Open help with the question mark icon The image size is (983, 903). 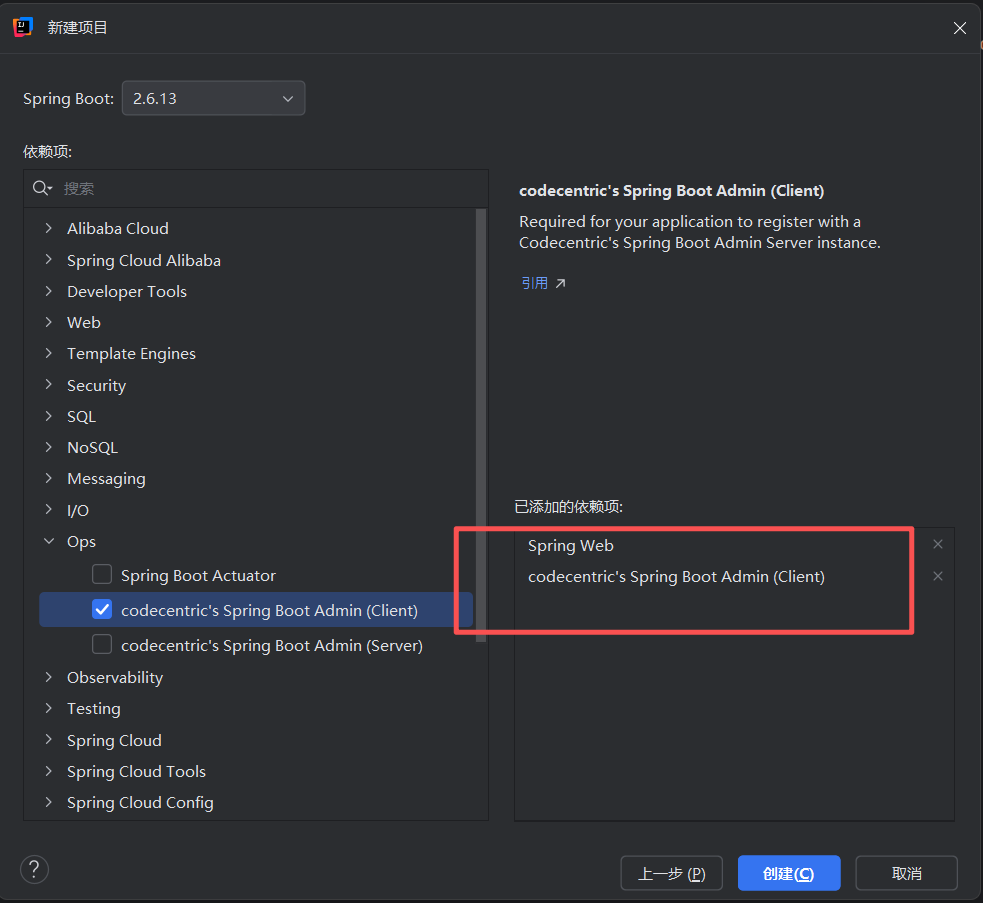[34, 869]
